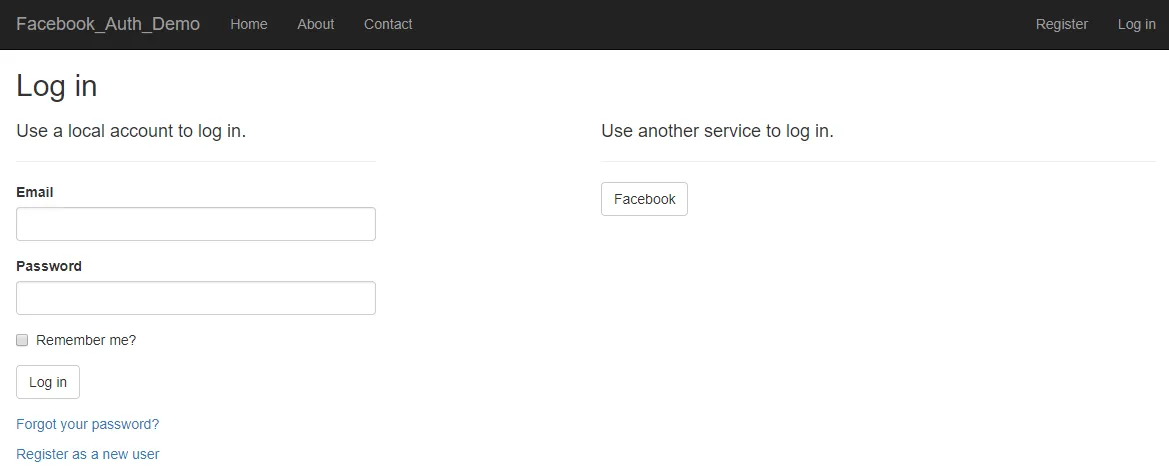The width and height of the screenshot is (1169, 471).
Task: Enable the Remember me checkbox
Action: click(x=22, y=340)
